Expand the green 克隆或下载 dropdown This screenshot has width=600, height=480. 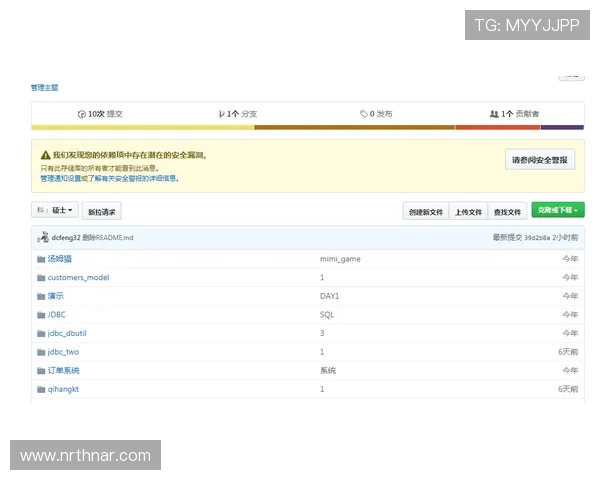[558, 210]
